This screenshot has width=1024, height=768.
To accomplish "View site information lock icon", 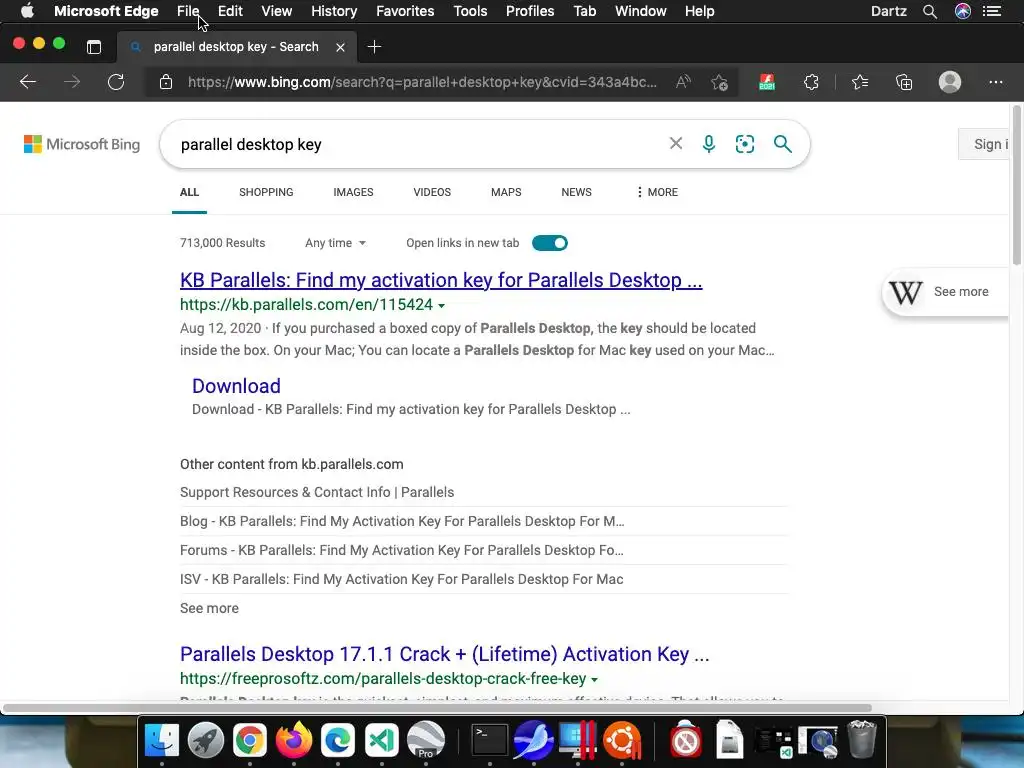I will 166,82.
